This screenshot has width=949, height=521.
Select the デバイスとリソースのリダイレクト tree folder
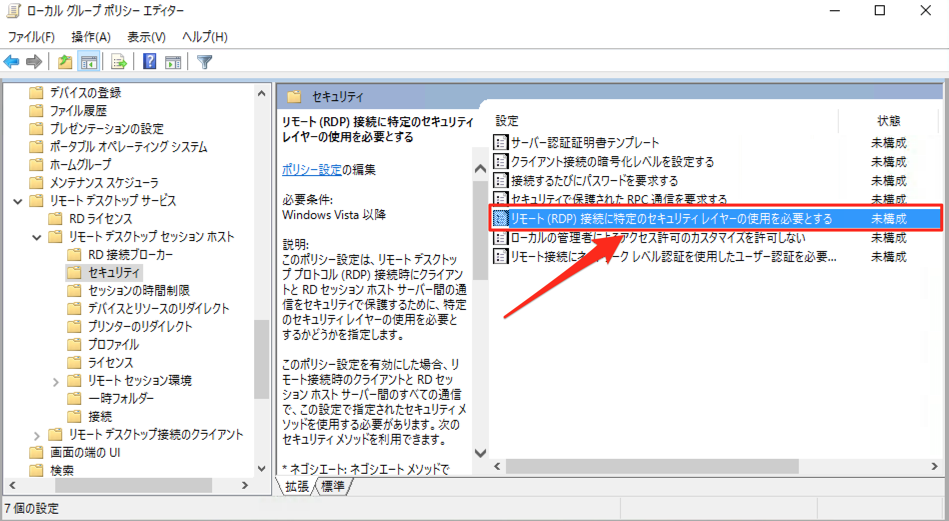(x=159, y=309)
